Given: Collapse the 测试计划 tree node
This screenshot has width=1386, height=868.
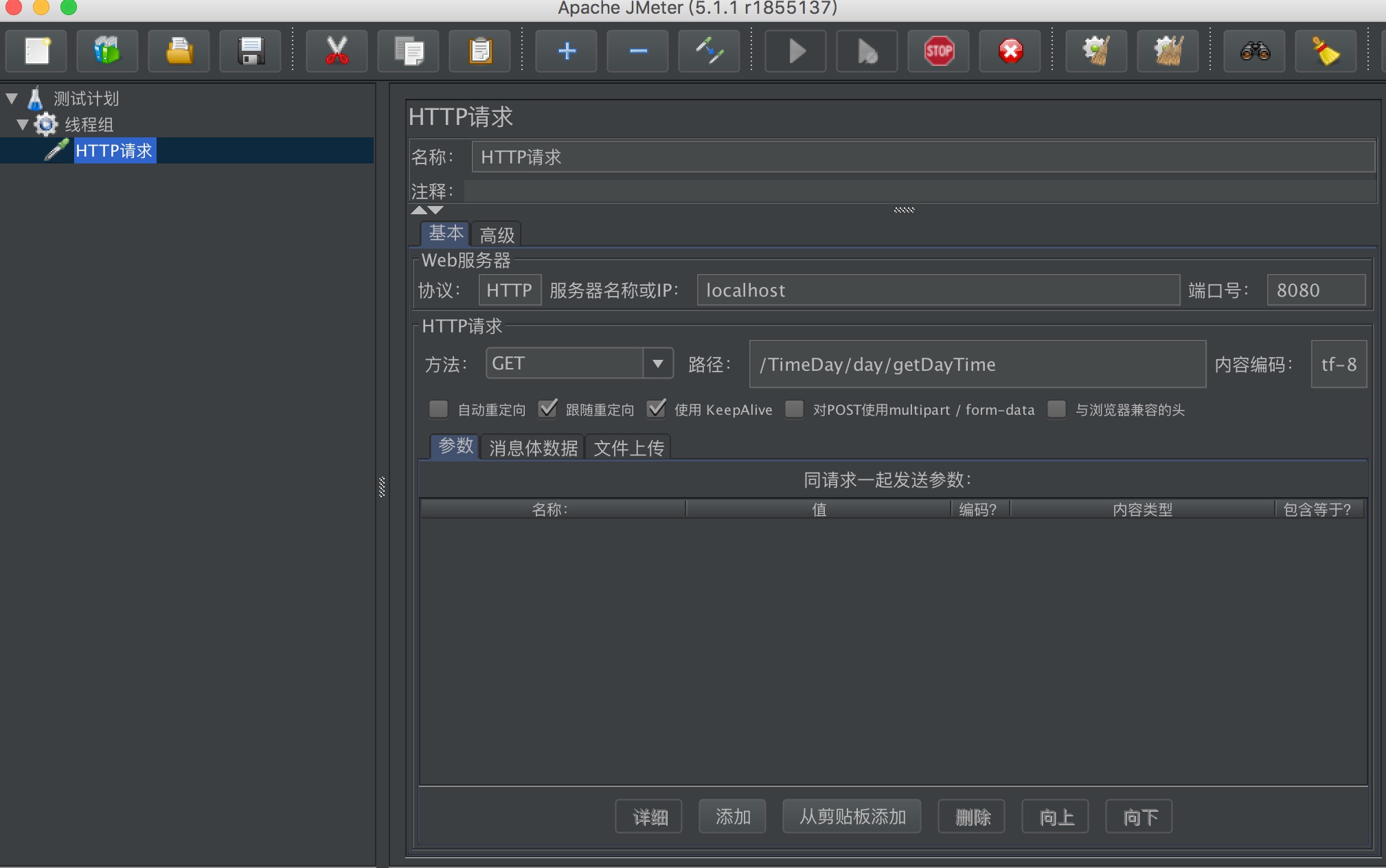Looking at the screenshot, I should (x=12, y=99).
